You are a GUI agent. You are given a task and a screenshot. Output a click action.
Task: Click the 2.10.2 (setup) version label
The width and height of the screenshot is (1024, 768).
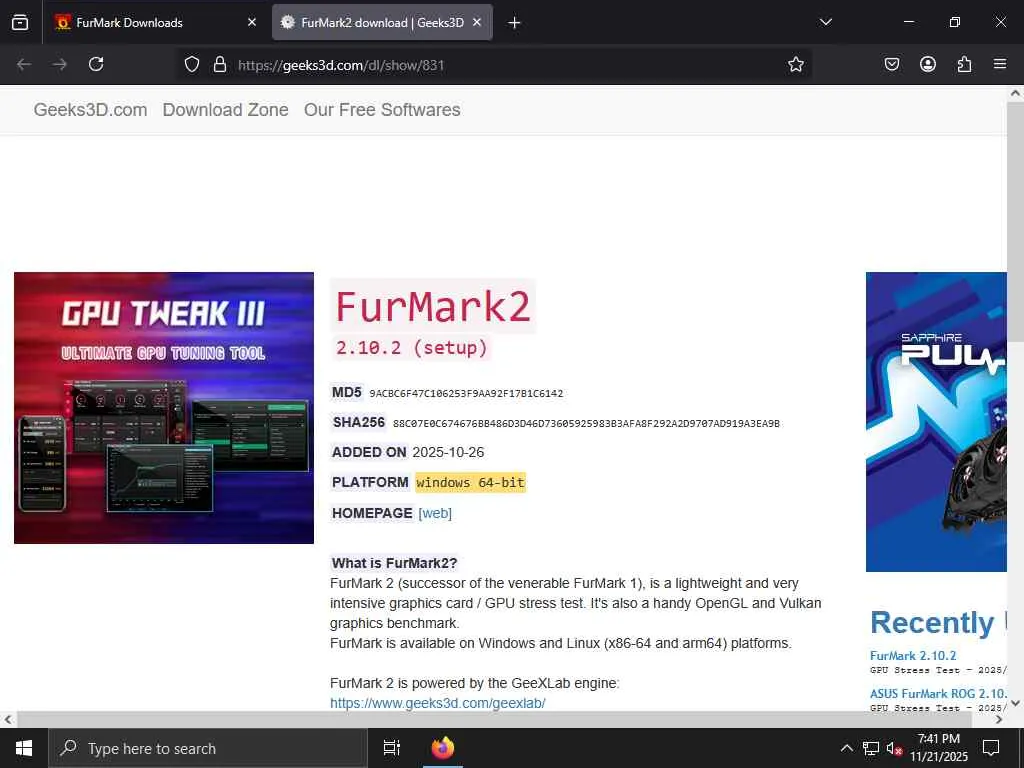point(412,347)
